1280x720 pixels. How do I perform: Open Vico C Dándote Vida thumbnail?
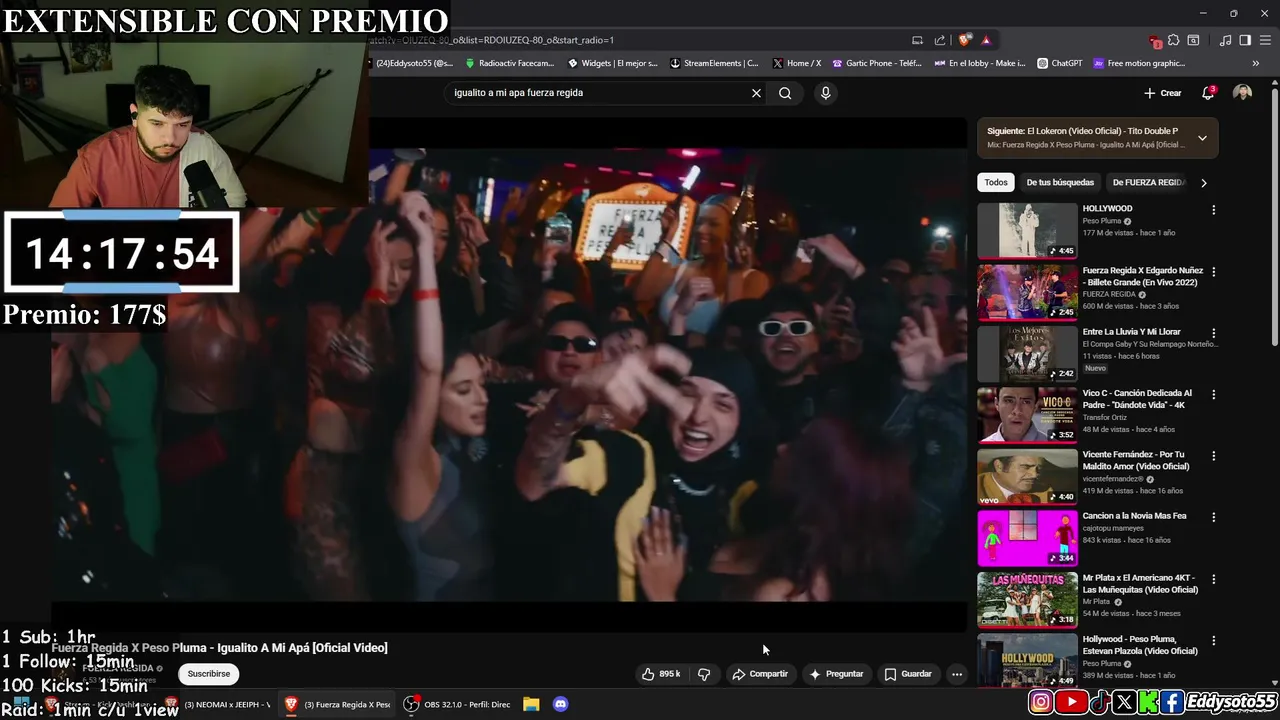pos(1027,415)
